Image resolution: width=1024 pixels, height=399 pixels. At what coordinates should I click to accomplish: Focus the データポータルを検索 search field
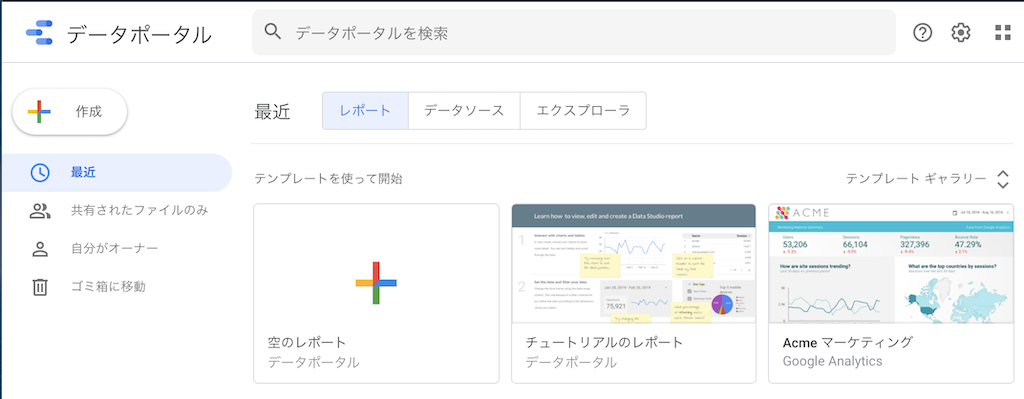point(574,33)
